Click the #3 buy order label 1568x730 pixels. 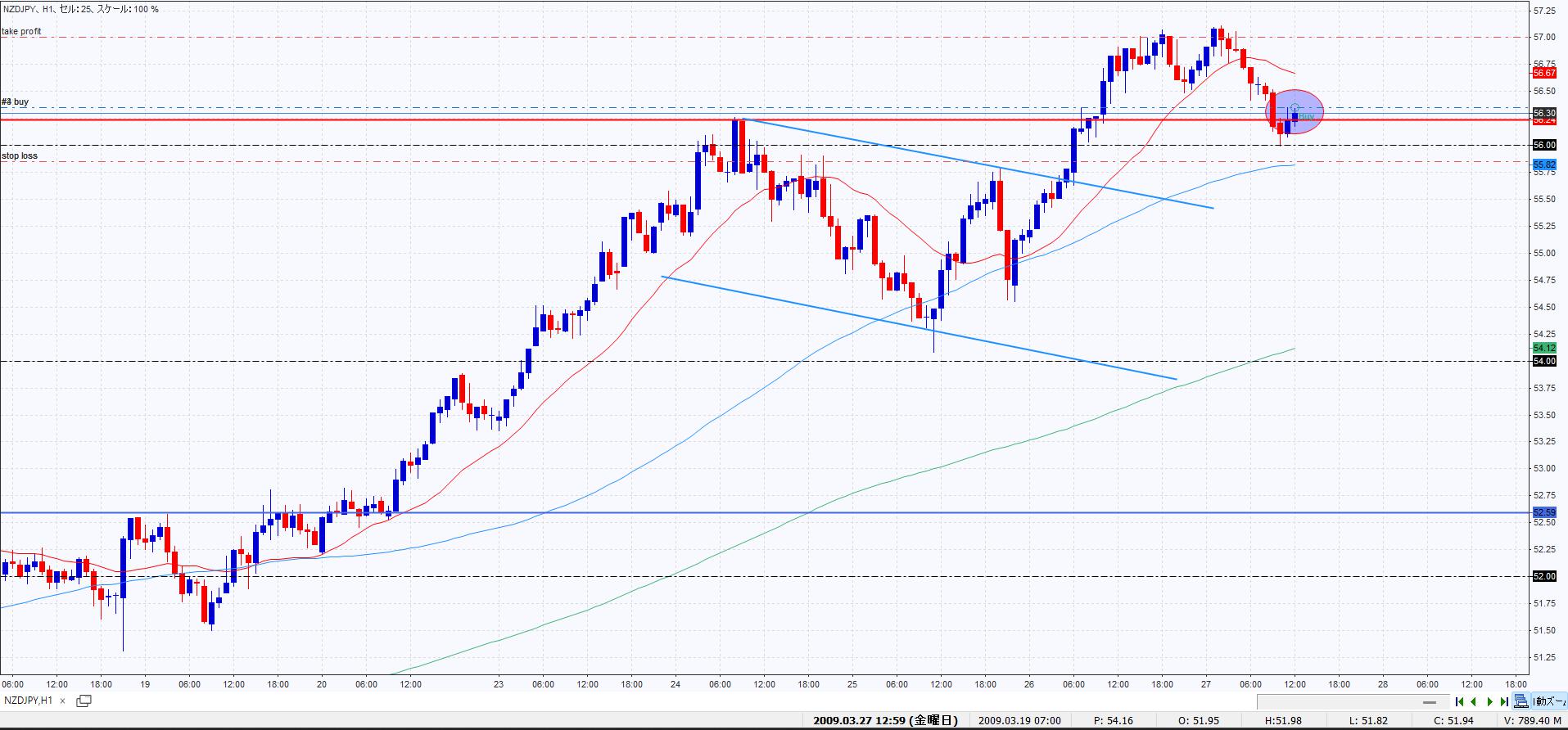(16, 102)
